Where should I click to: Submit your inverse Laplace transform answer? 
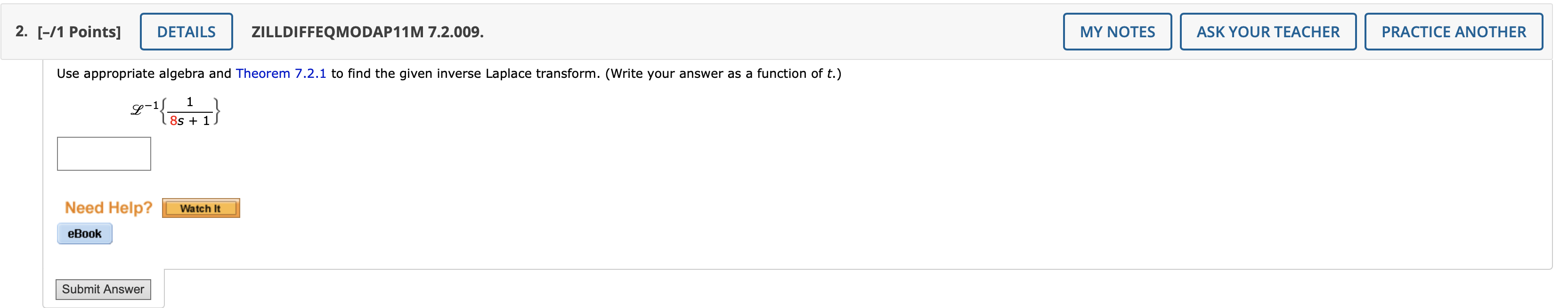click(104, 289)
